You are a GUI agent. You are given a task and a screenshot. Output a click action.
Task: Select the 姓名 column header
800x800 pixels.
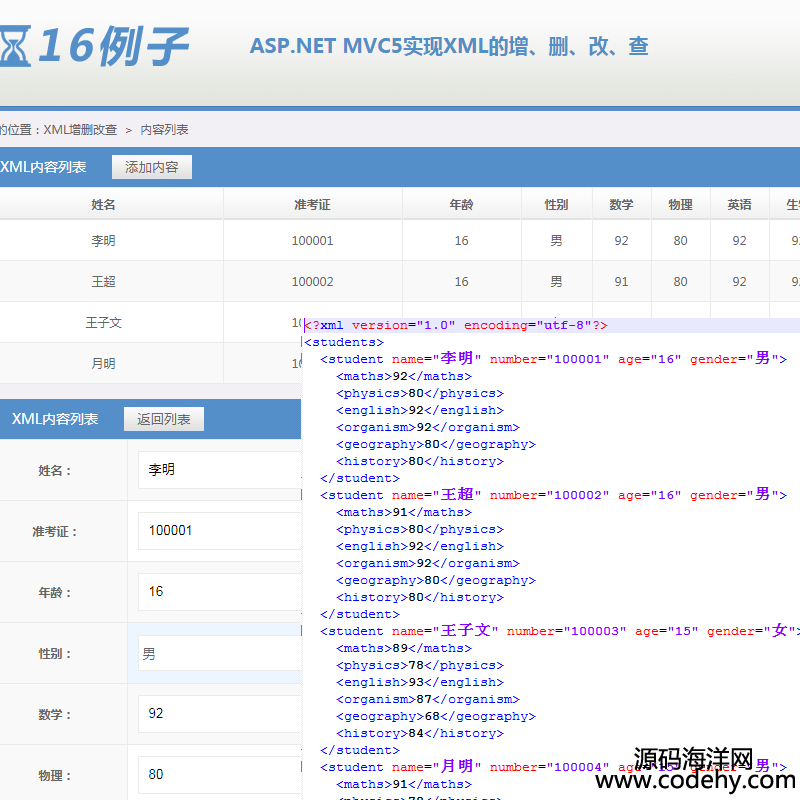tap(103, 205)
